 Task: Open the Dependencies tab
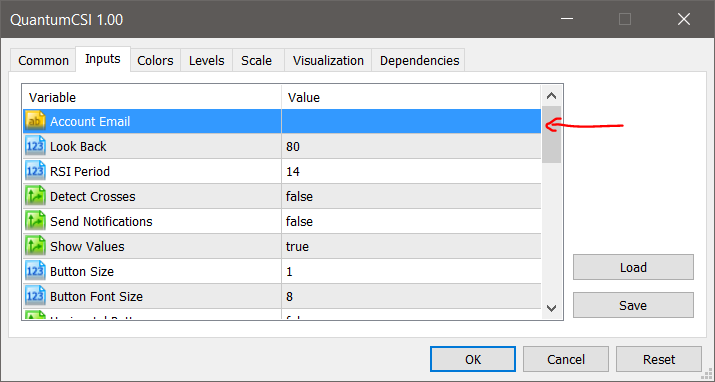click(x=419, y=61)
